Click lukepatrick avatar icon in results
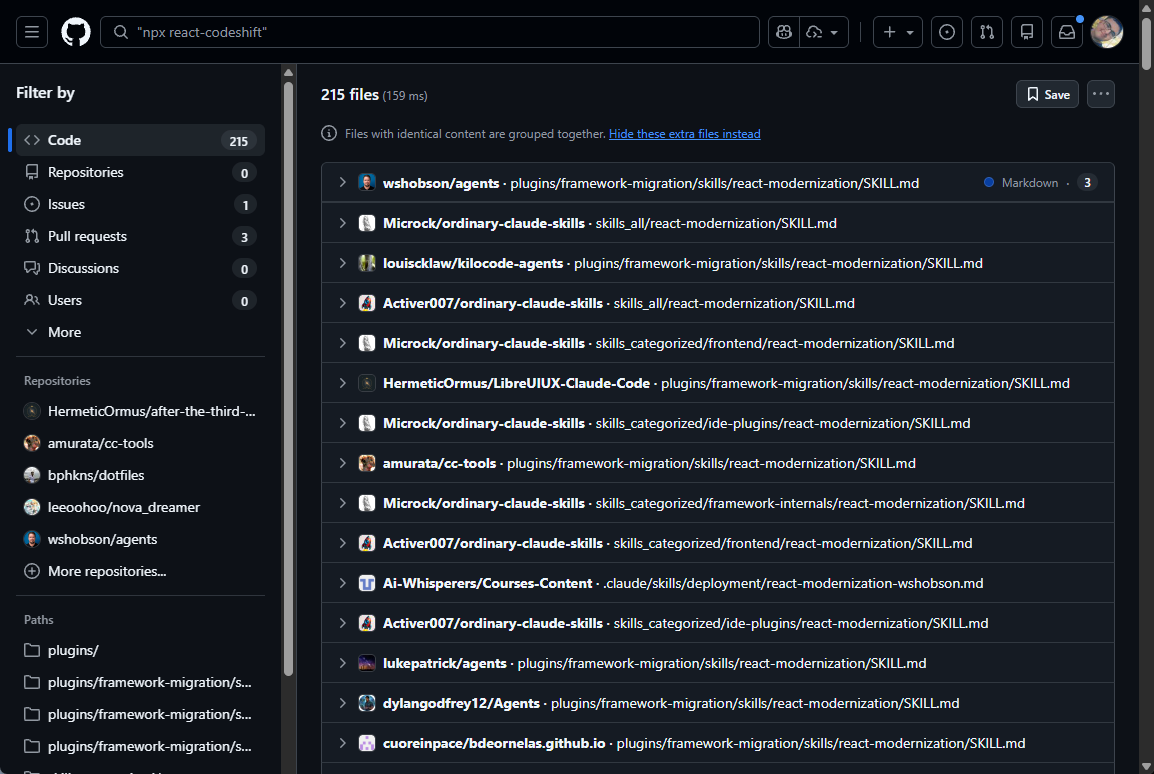Viewport: 1154px width, 774px height. pyautogui.click(x=367, y=663)
